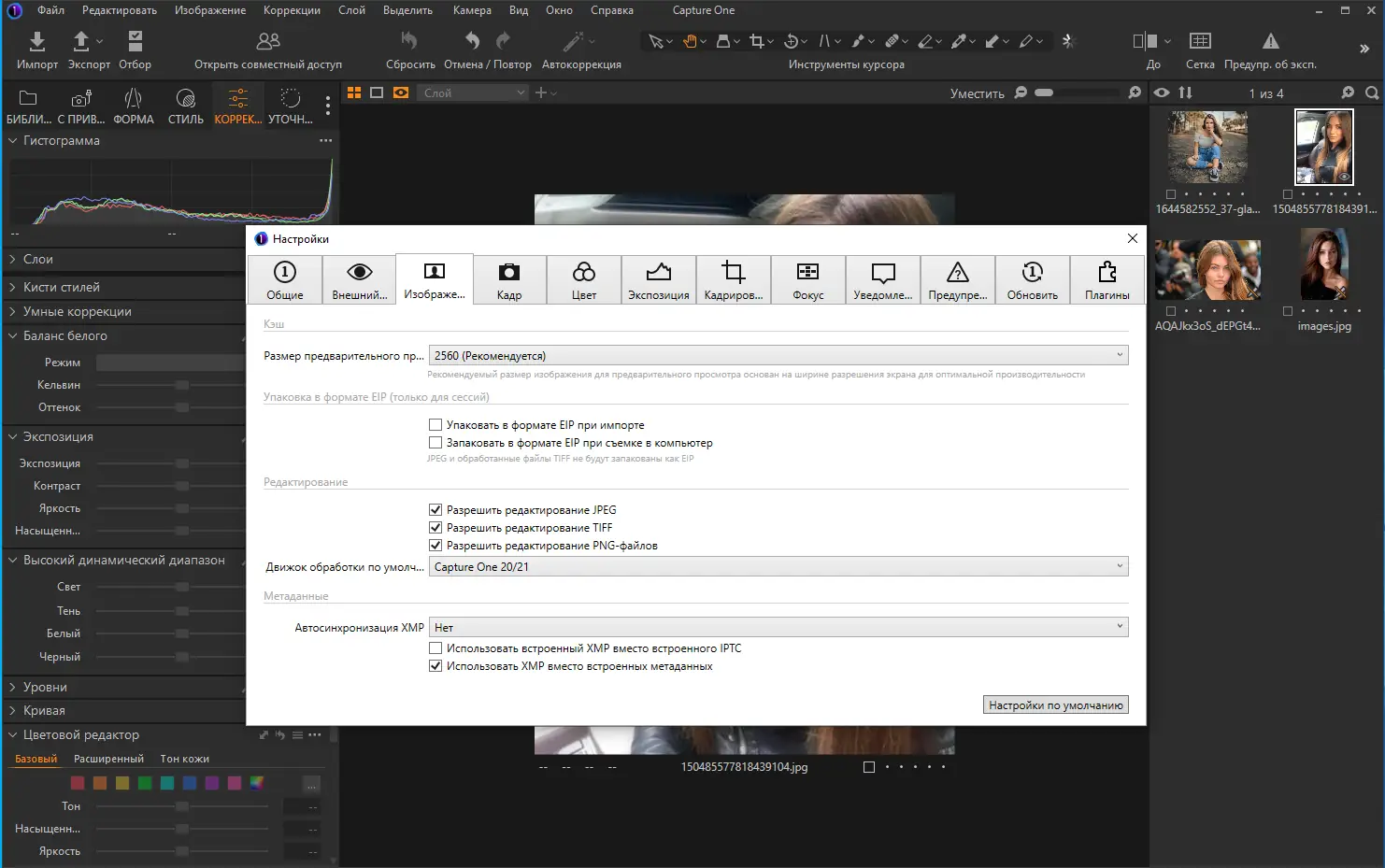Select the crop cursor tool in toolbar
This screenshot has height=868, width=1385.
[757, 41]
